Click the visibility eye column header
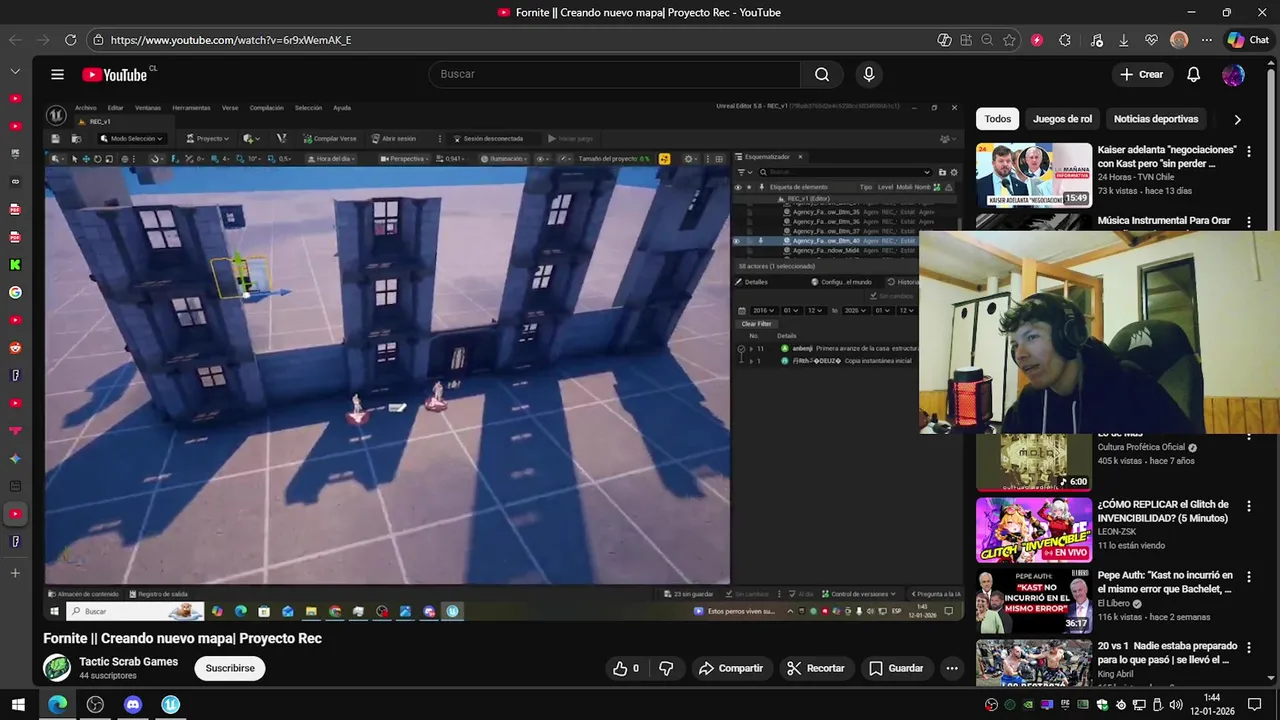The width and height of the screenshot is (1280, 720). coord(738,187)
